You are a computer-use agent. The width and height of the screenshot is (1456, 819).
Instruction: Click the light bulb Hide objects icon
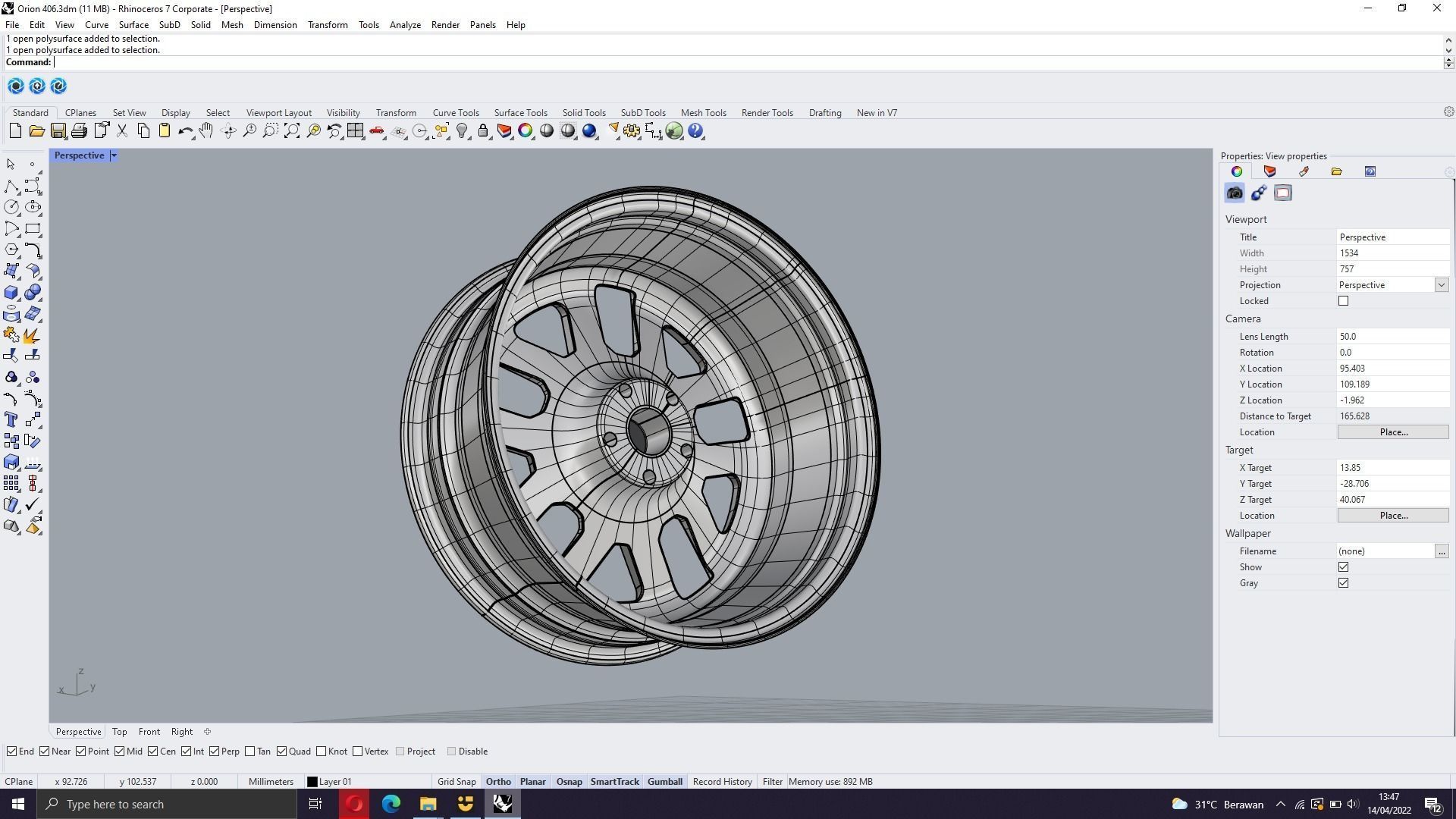(x=462, y=131)
